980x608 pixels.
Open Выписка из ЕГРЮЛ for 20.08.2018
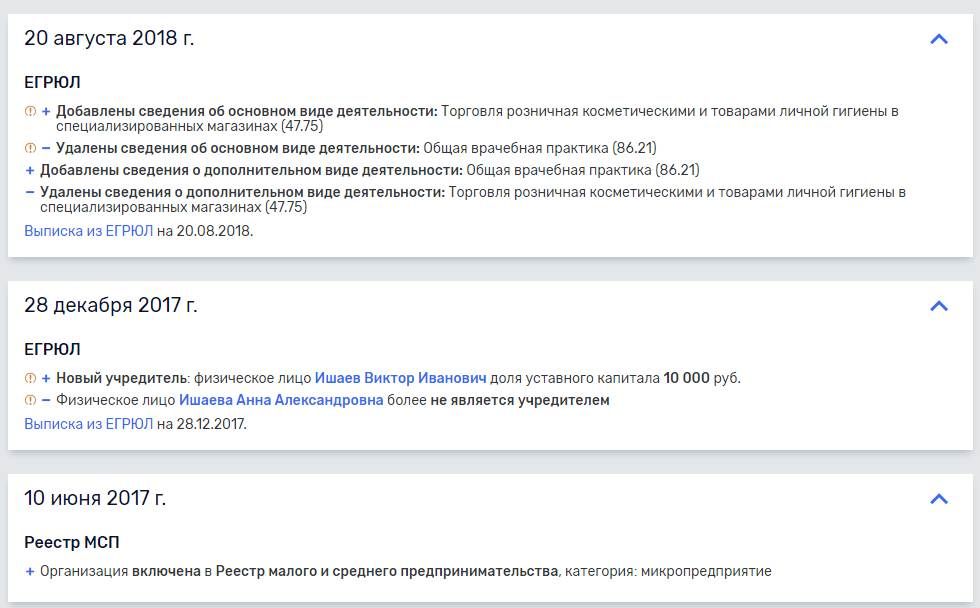click(x=88, y=231)
